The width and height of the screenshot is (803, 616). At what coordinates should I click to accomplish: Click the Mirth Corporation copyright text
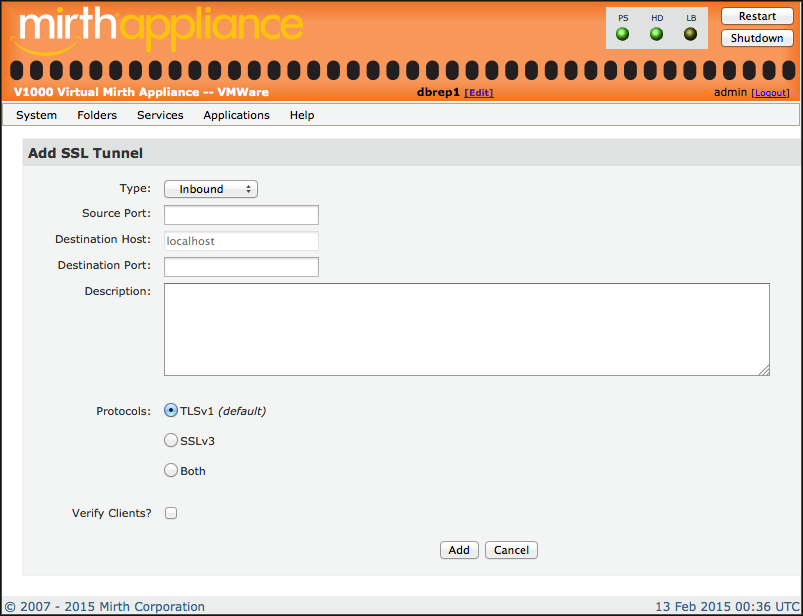point(104,607)
